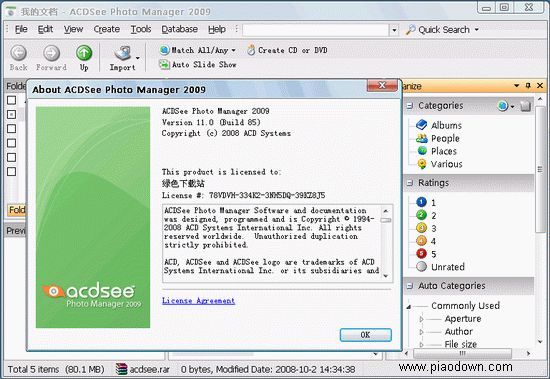The image size is (550, 379).
Task: Select the Places category icon
Action: 422,151
